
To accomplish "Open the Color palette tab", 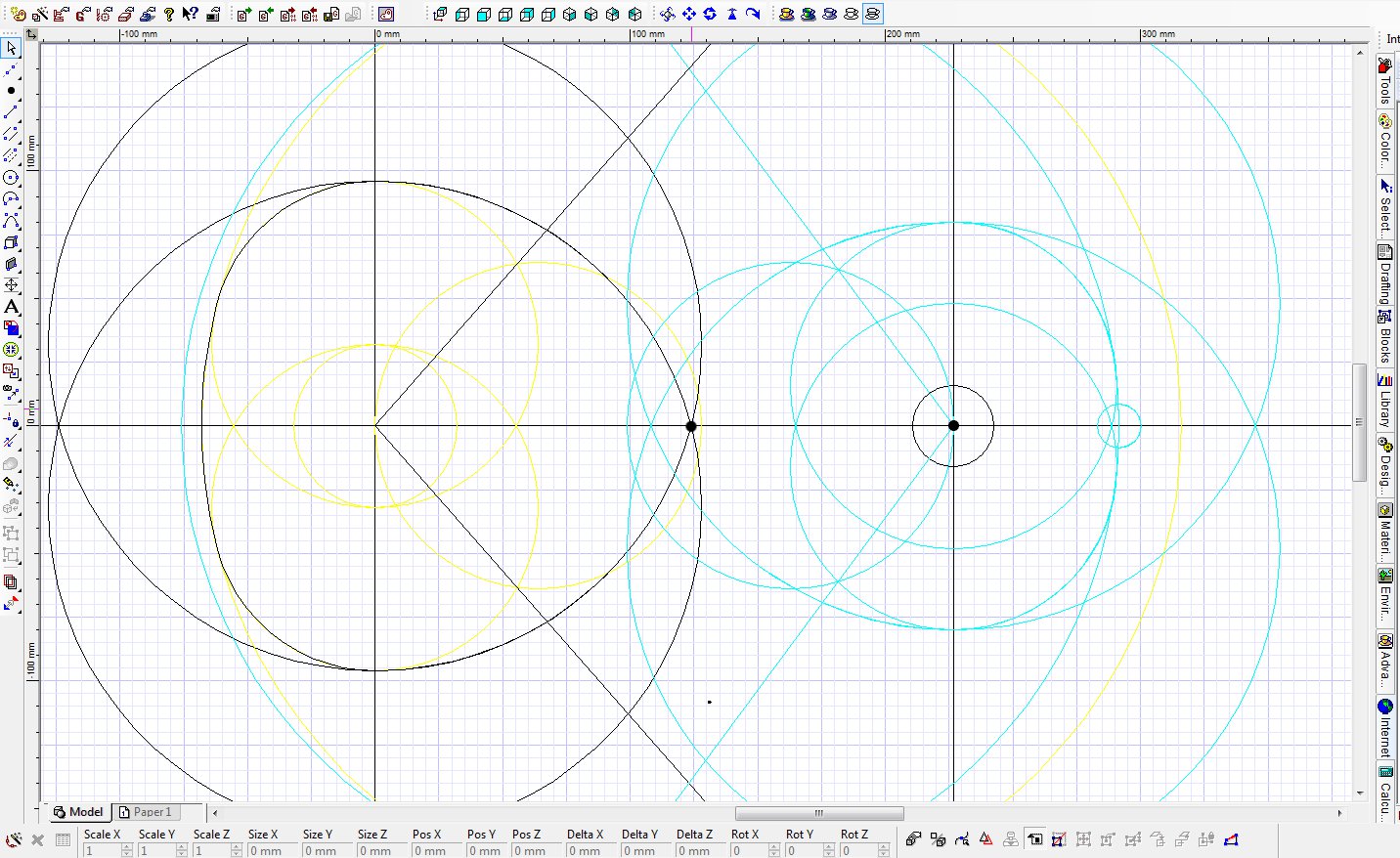I will [1385, 142].
